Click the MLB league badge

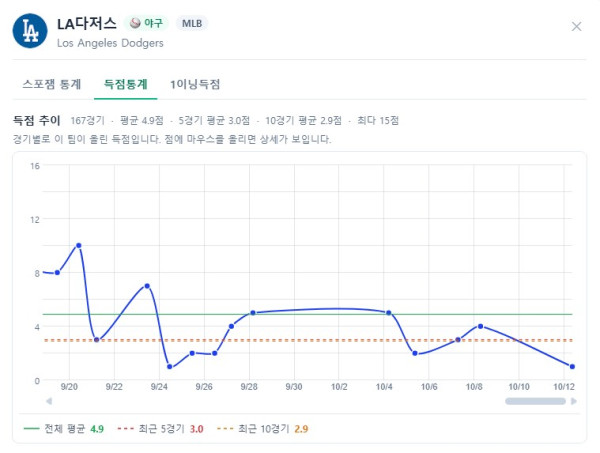tap(192, 23)
